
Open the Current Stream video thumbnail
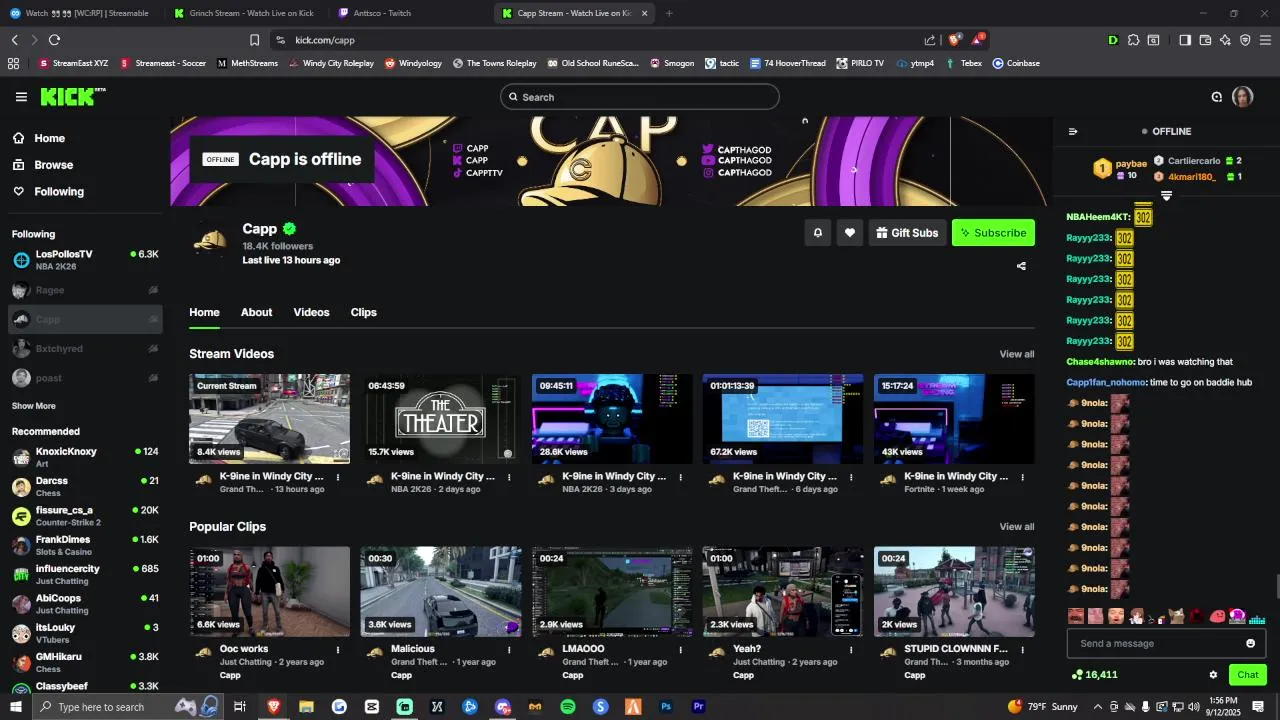point(270,419)
